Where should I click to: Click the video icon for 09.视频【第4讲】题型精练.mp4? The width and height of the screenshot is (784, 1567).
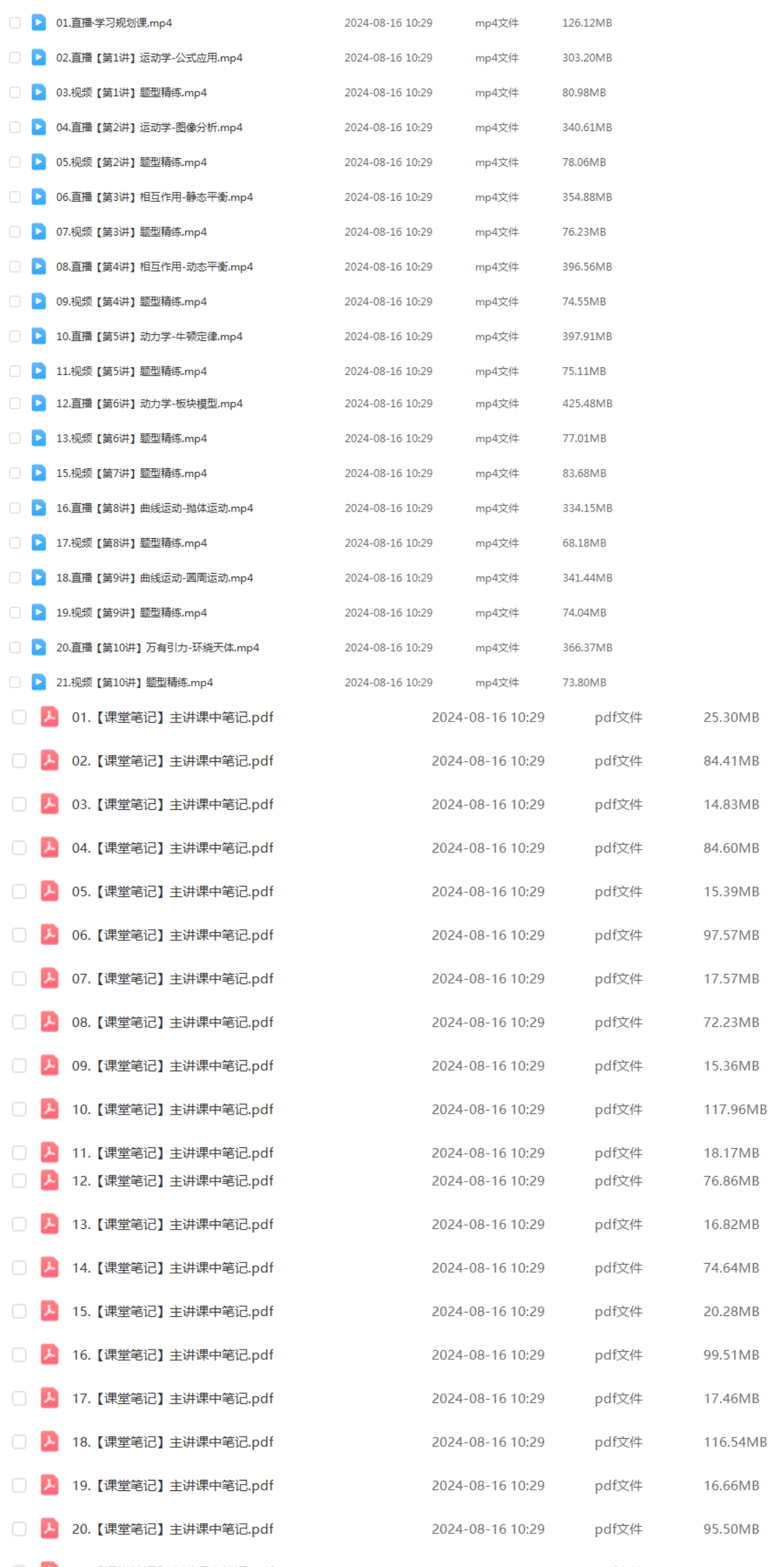click(39, 301)
